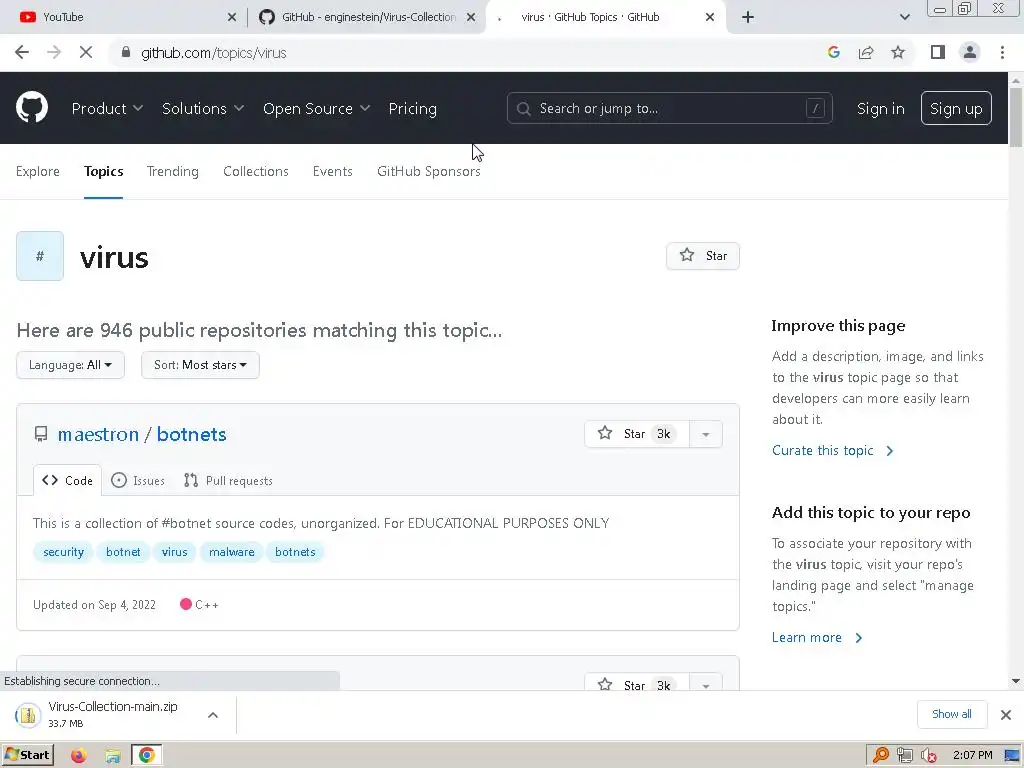Click the lock icon in address bar
Viewport: 1024px width, 768px height.
[126, 53]
